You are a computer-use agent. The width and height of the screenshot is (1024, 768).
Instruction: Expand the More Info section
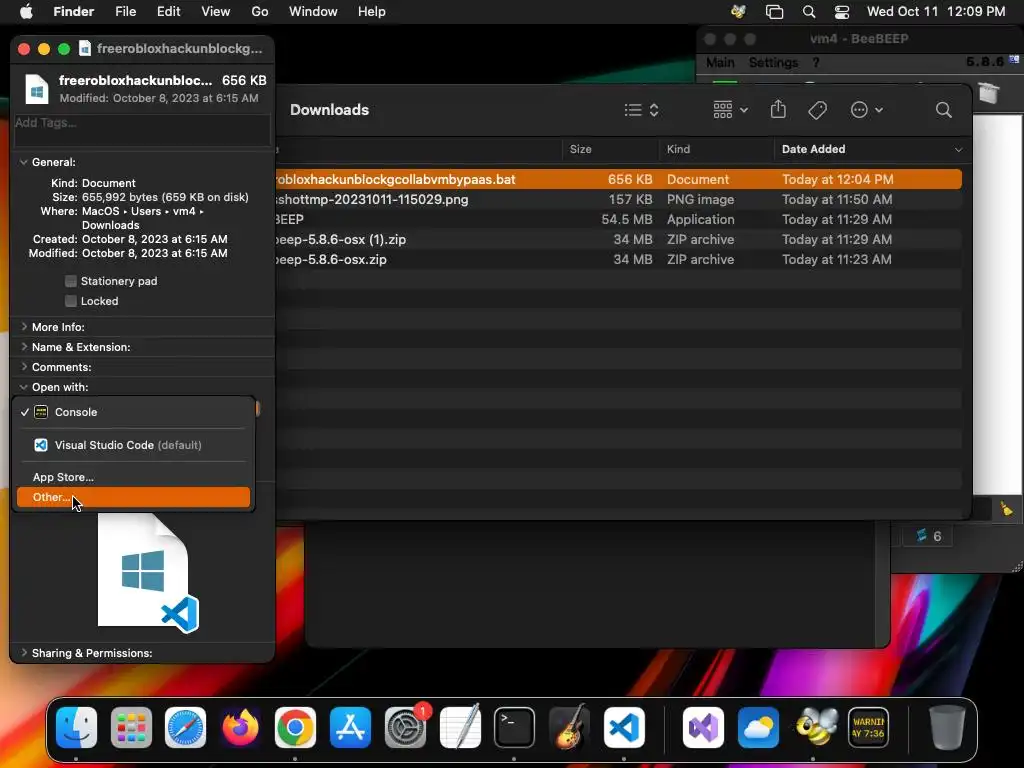(x=24, y=327)
